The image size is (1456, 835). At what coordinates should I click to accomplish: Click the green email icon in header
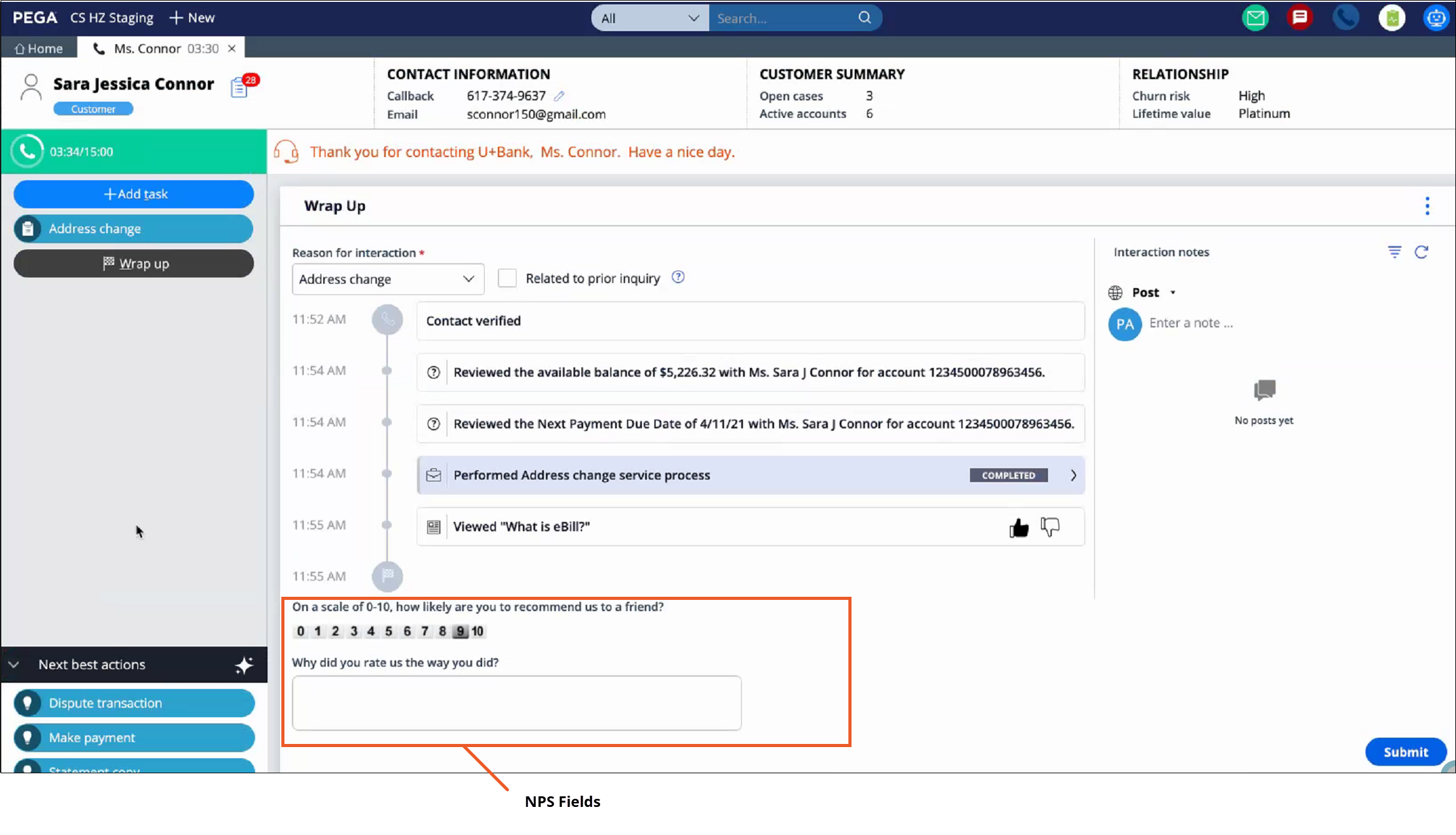(x=1255, y=18)
